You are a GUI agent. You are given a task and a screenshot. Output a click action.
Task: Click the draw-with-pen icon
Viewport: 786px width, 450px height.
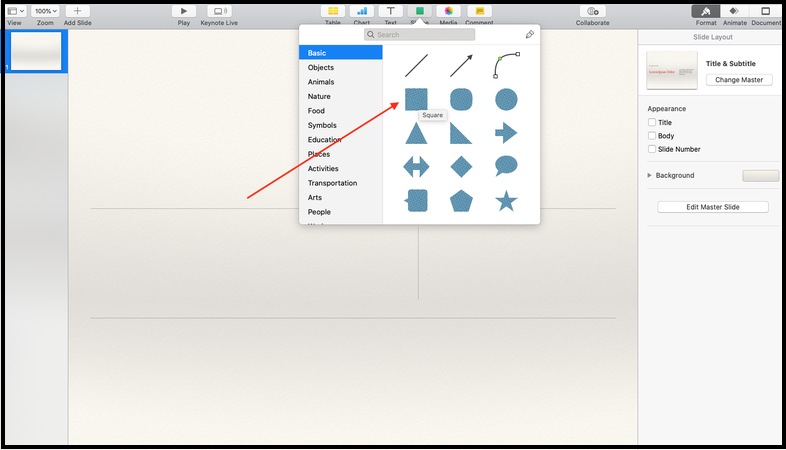tap(529, 35)
